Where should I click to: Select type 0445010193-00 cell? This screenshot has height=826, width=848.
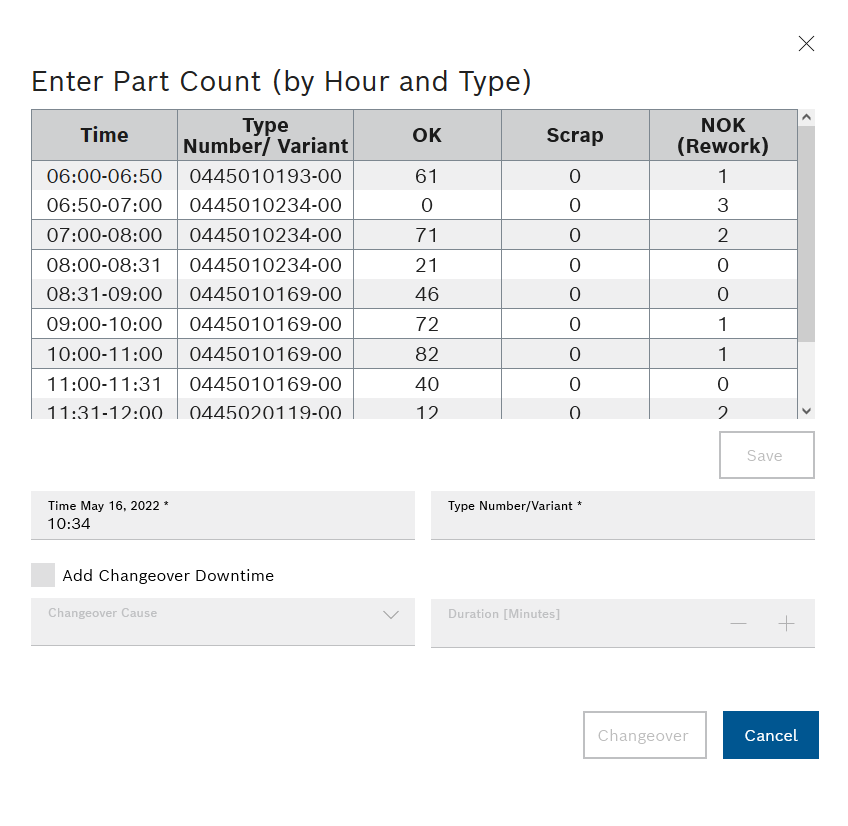pyautogui.click(x=265, y=176)
